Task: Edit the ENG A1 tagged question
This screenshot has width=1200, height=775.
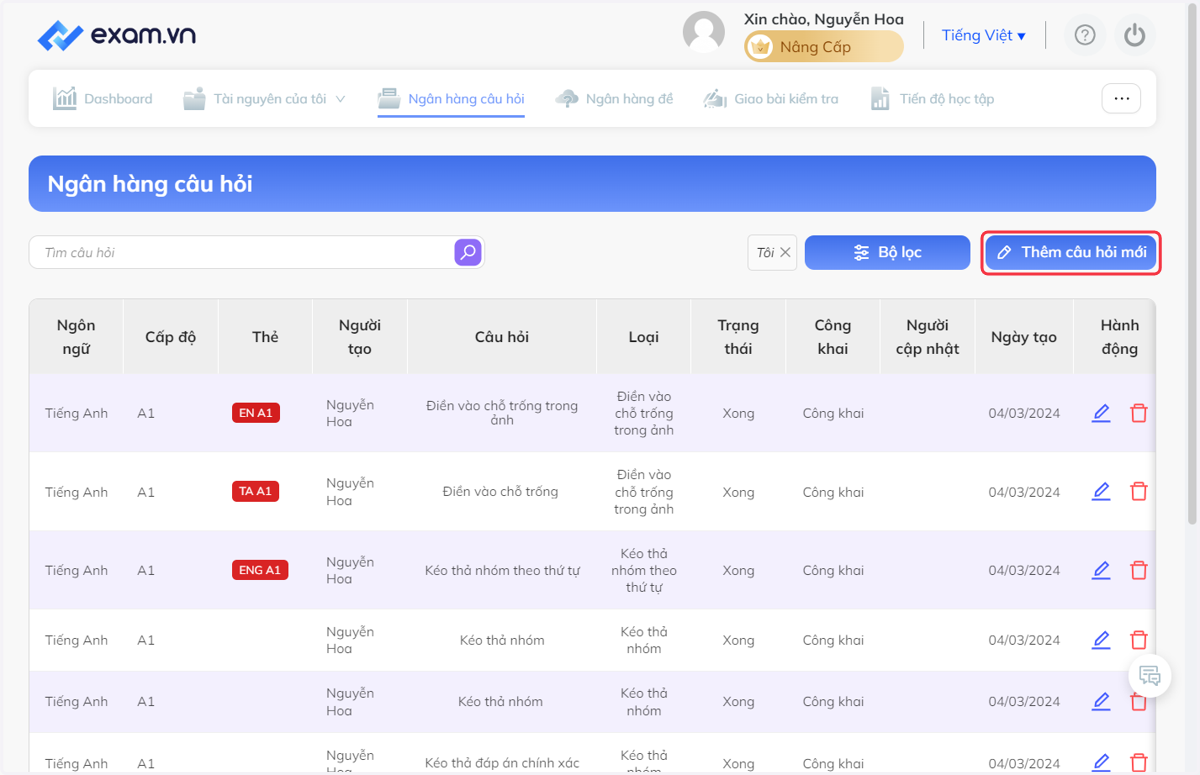Action: tap(1101, 570)
